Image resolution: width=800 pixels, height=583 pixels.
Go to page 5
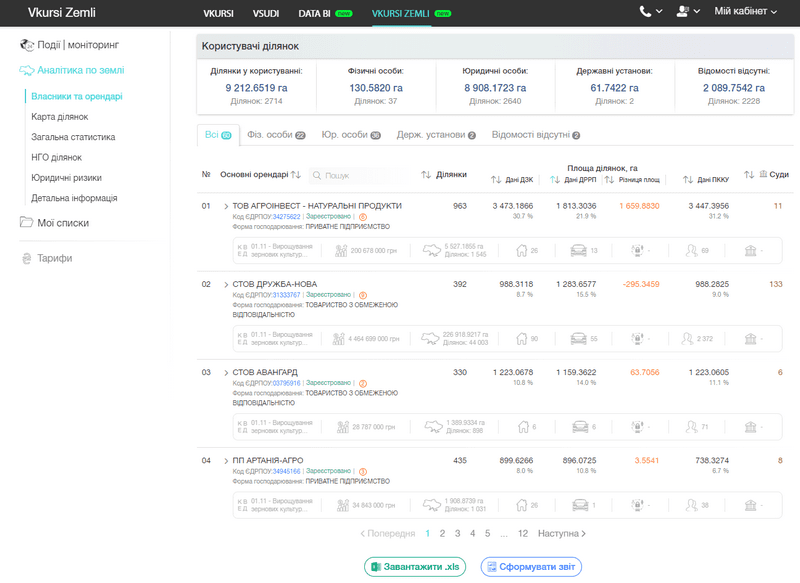point(487,534)
